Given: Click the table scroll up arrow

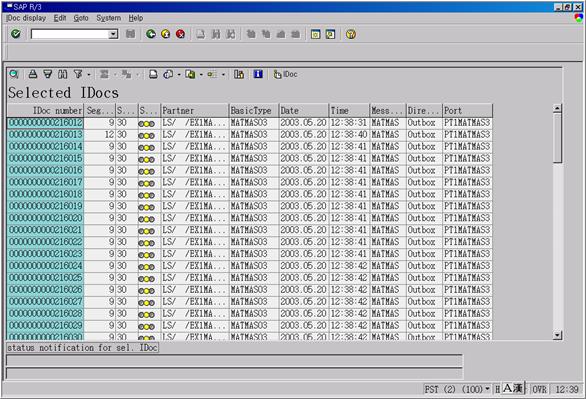Looking at the screenshot, I should pyautogui.click(x=557, y=109).
